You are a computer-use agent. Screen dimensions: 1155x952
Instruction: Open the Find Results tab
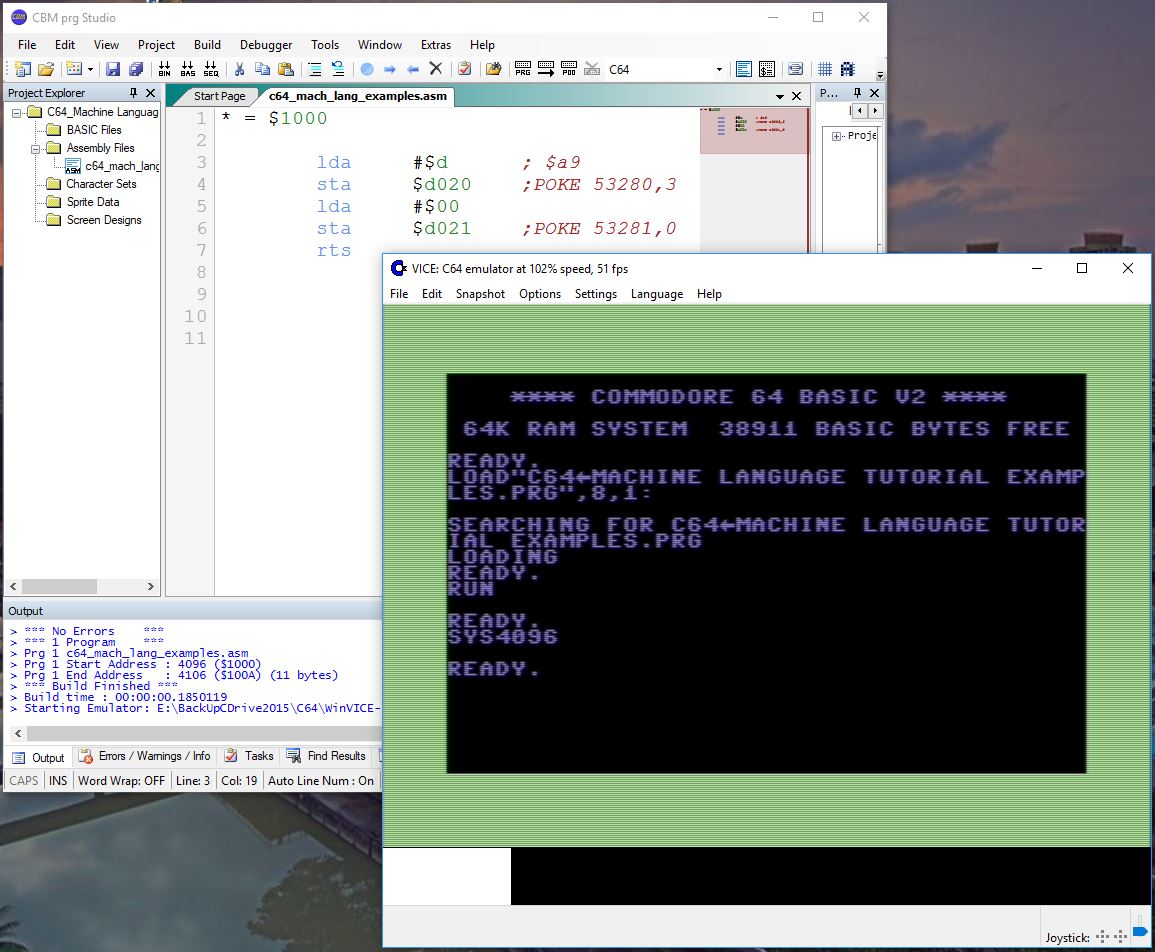coord(326,756)
